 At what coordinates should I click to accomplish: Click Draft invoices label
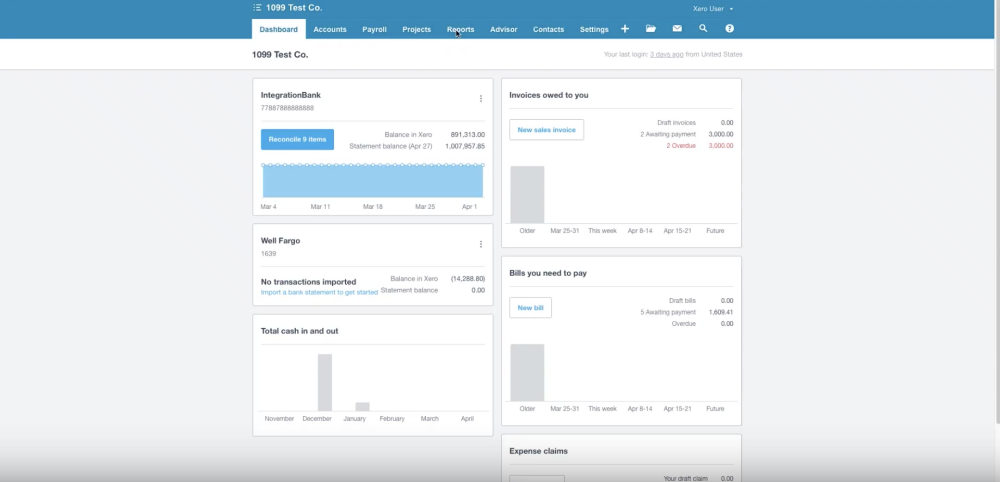pos(676,123)
